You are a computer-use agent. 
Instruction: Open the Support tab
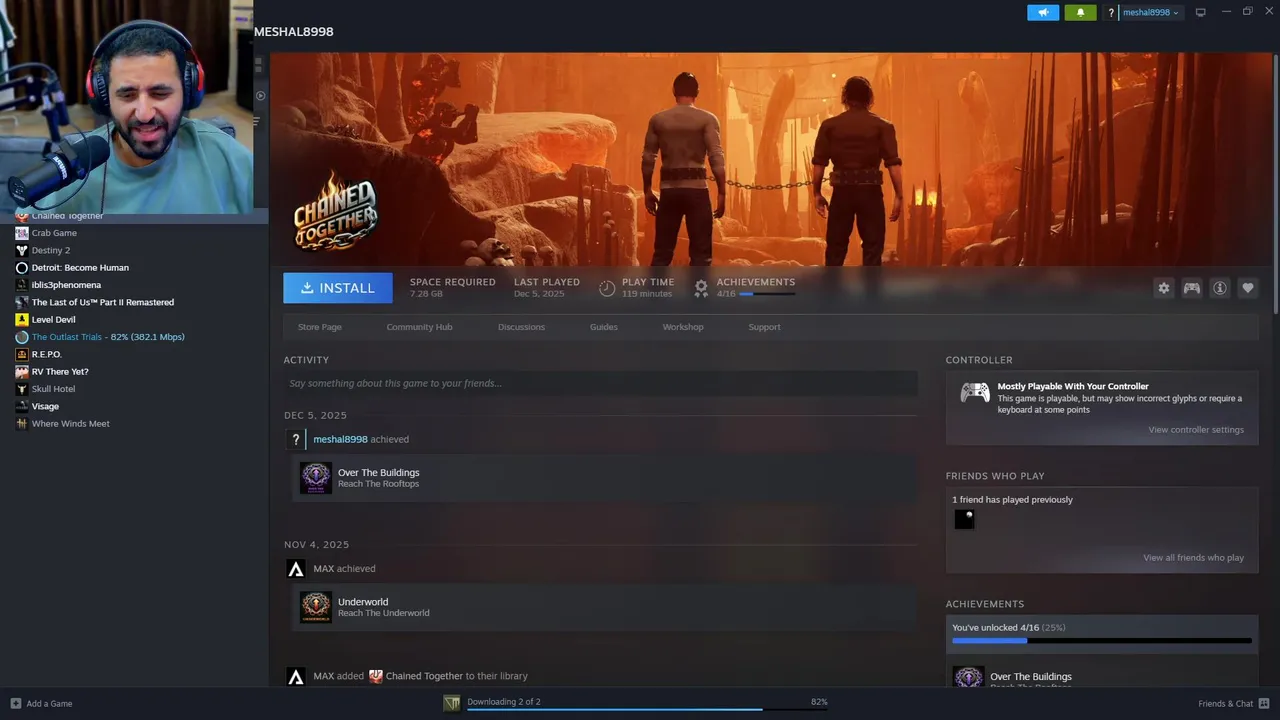[764, 327]
